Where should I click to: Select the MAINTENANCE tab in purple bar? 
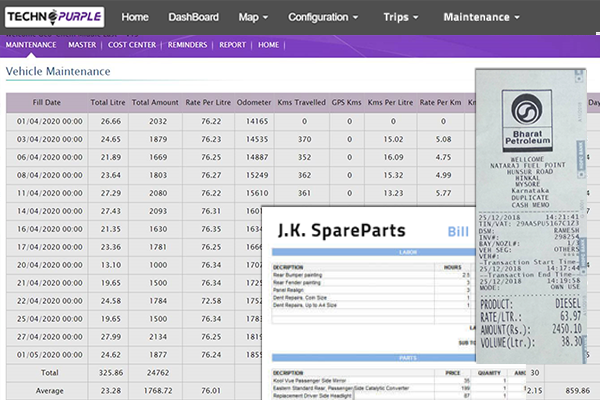(x=31, y=45)
